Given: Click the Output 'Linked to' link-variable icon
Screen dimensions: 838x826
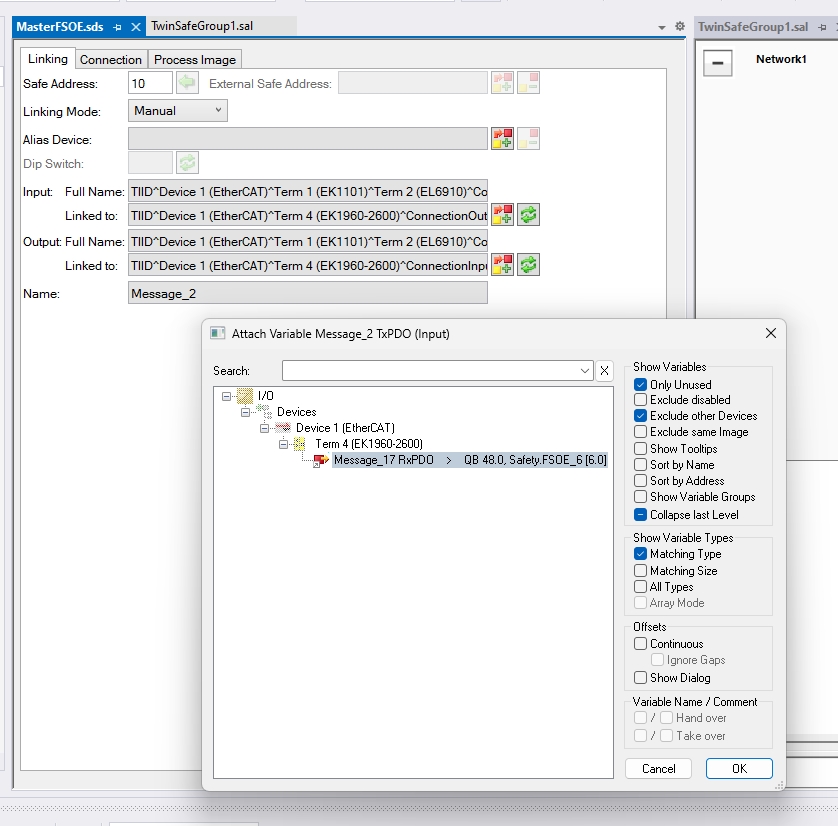Looking at the screenshot, I should point(502,264).
